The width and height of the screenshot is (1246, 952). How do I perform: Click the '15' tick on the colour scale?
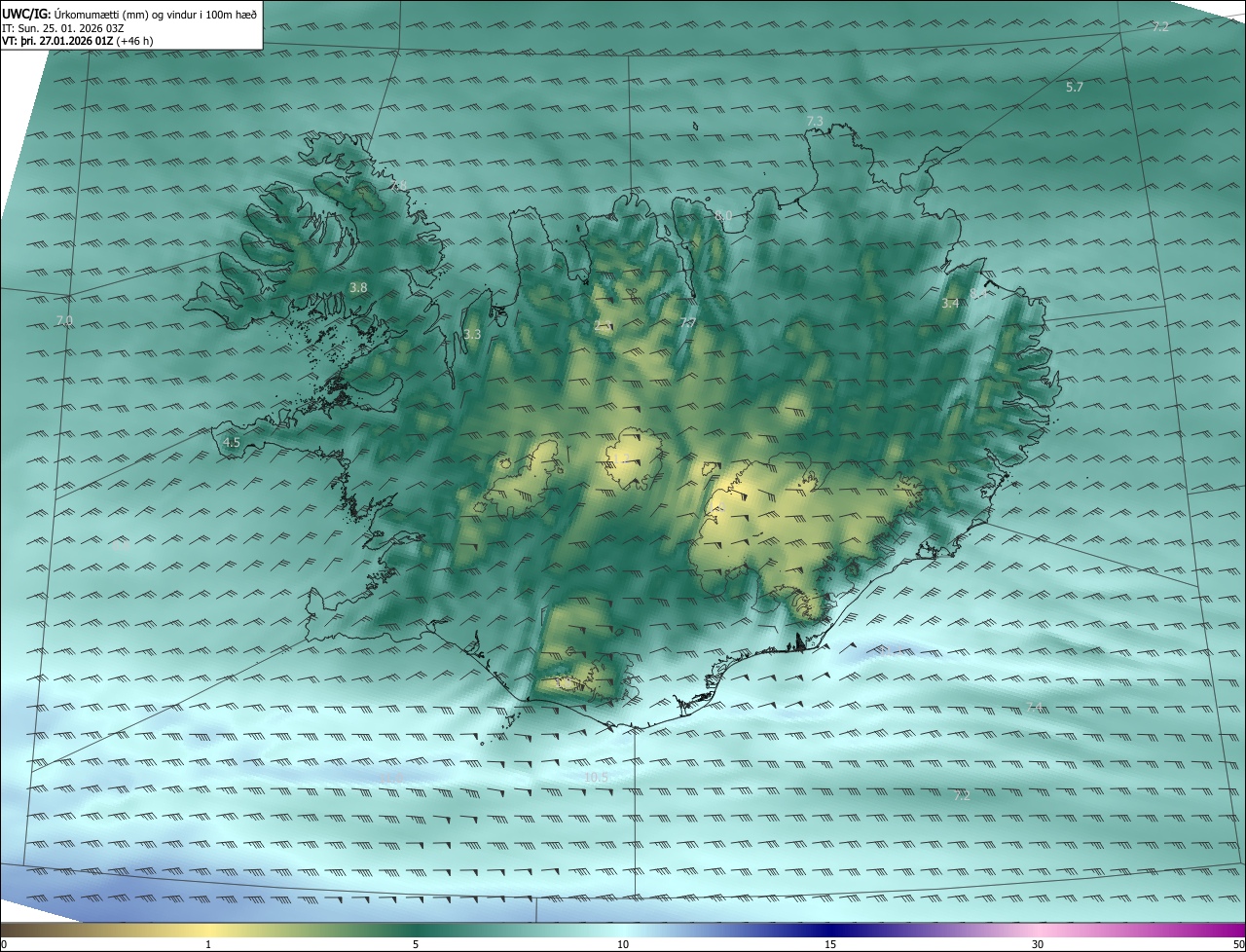click(x=830, y=944)
